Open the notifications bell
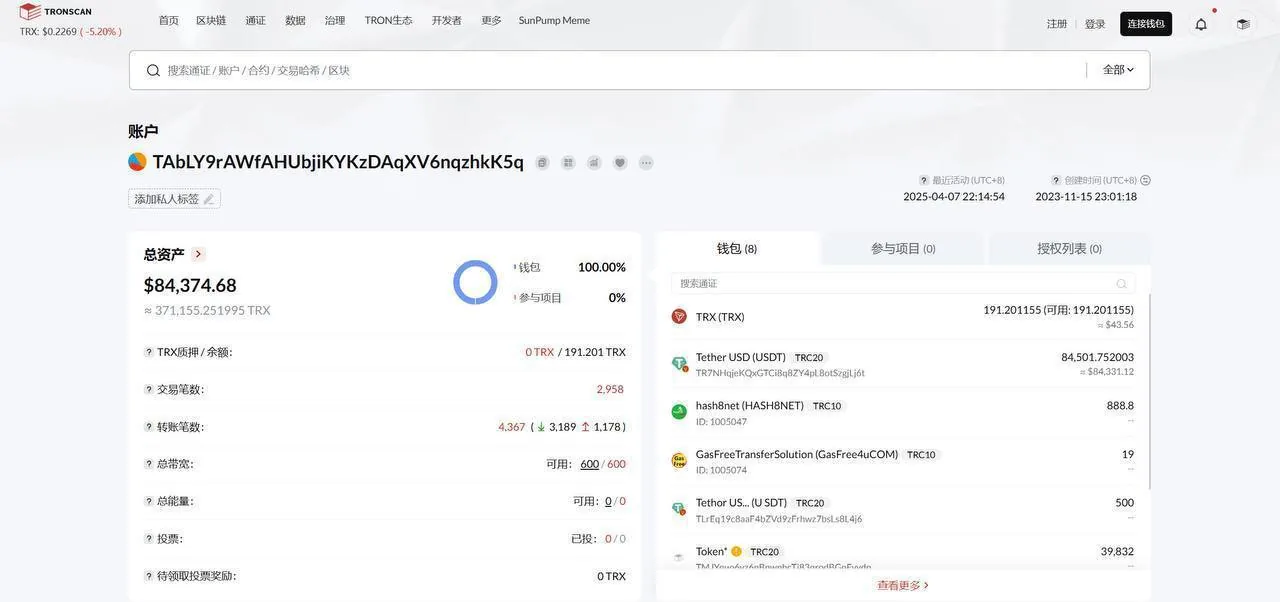 [x=1201, y=24]
